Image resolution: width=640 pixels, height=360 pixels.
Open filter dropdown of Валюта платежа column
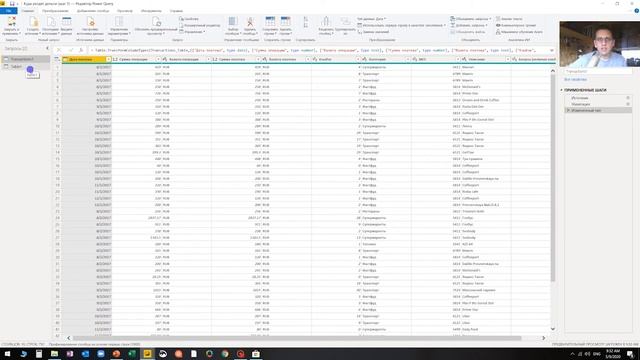(308, 59)
